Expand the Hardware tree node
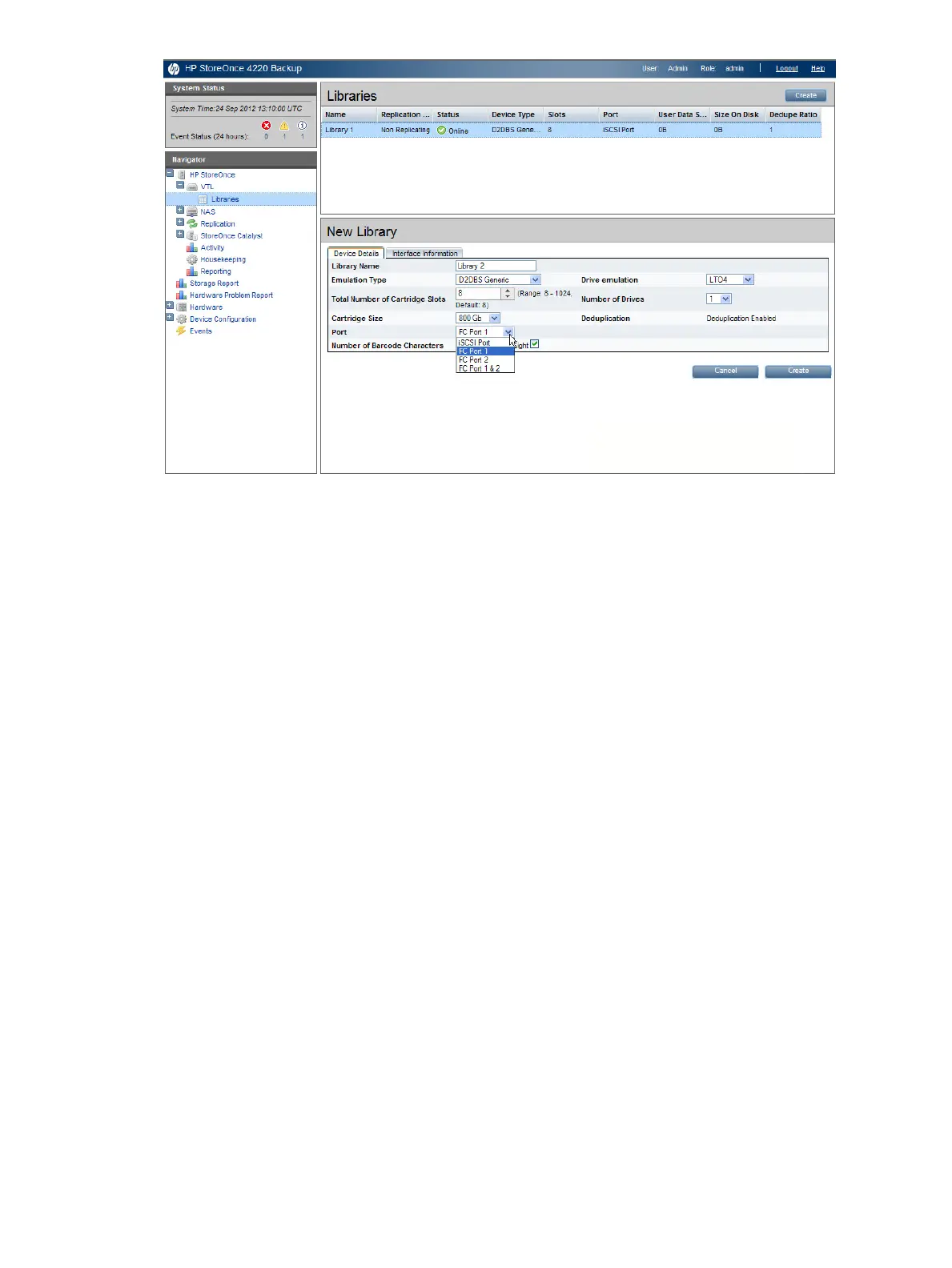952x1268 pixels. coord(170,306)
